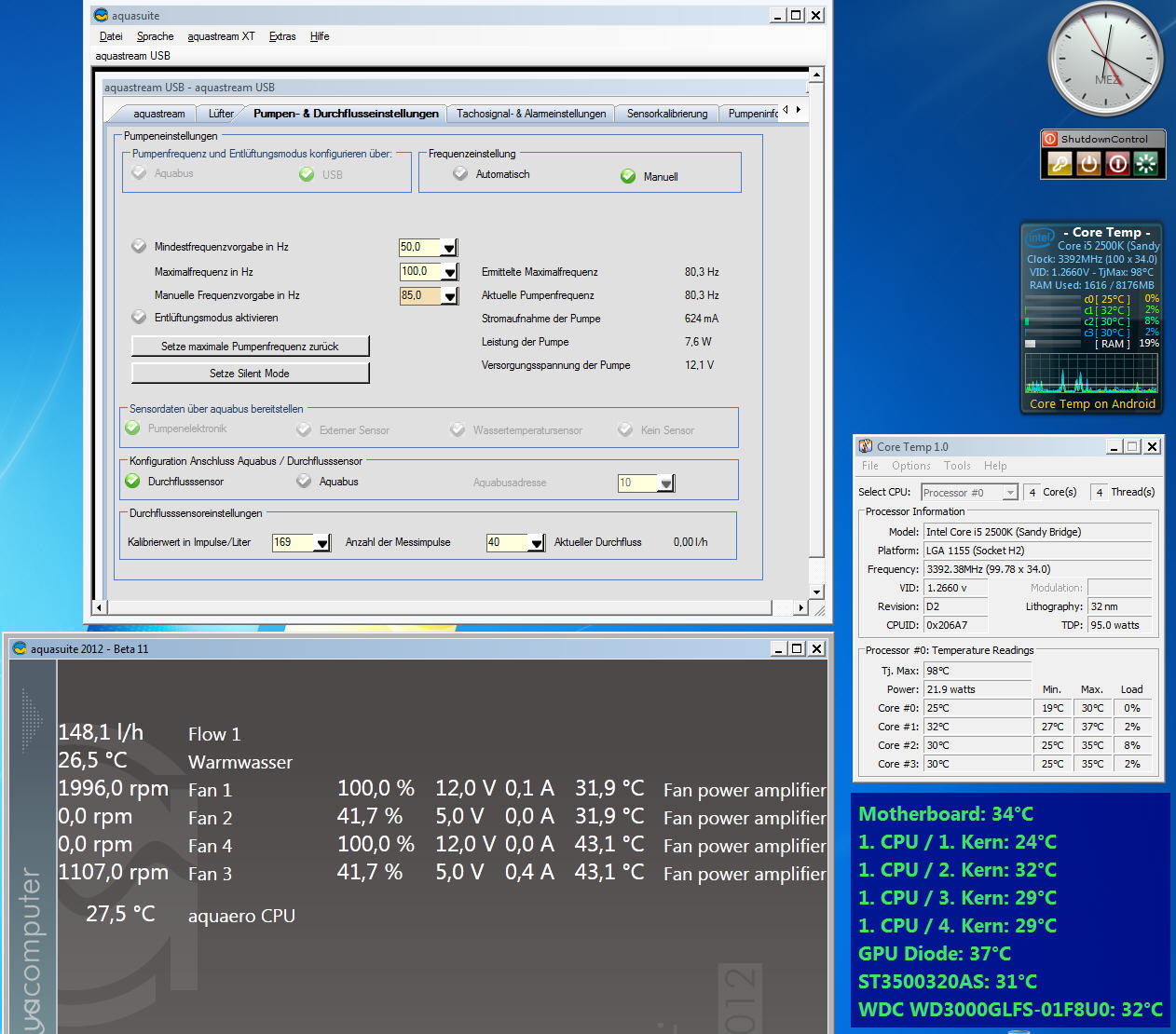This screenshot has height=1034, width=1176.
Task: Click the red shutdown icon in ShutdownControl
Action: [x=1117, y=164]
